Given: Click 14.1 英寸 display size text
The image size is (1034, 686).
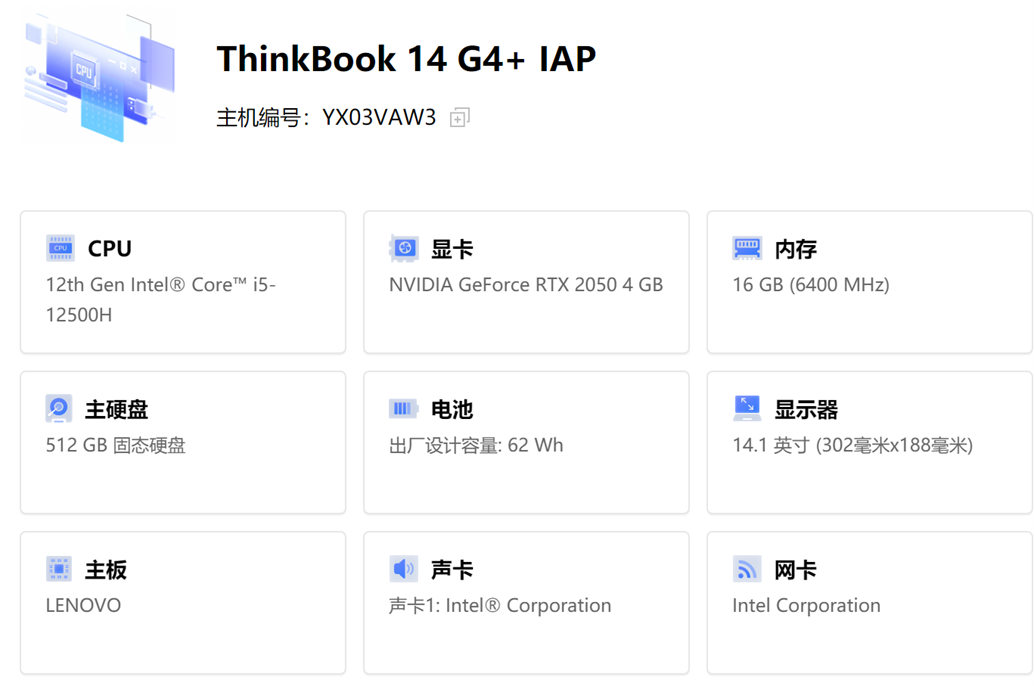Looking at the screenshot, I should (x=853, y=445).
